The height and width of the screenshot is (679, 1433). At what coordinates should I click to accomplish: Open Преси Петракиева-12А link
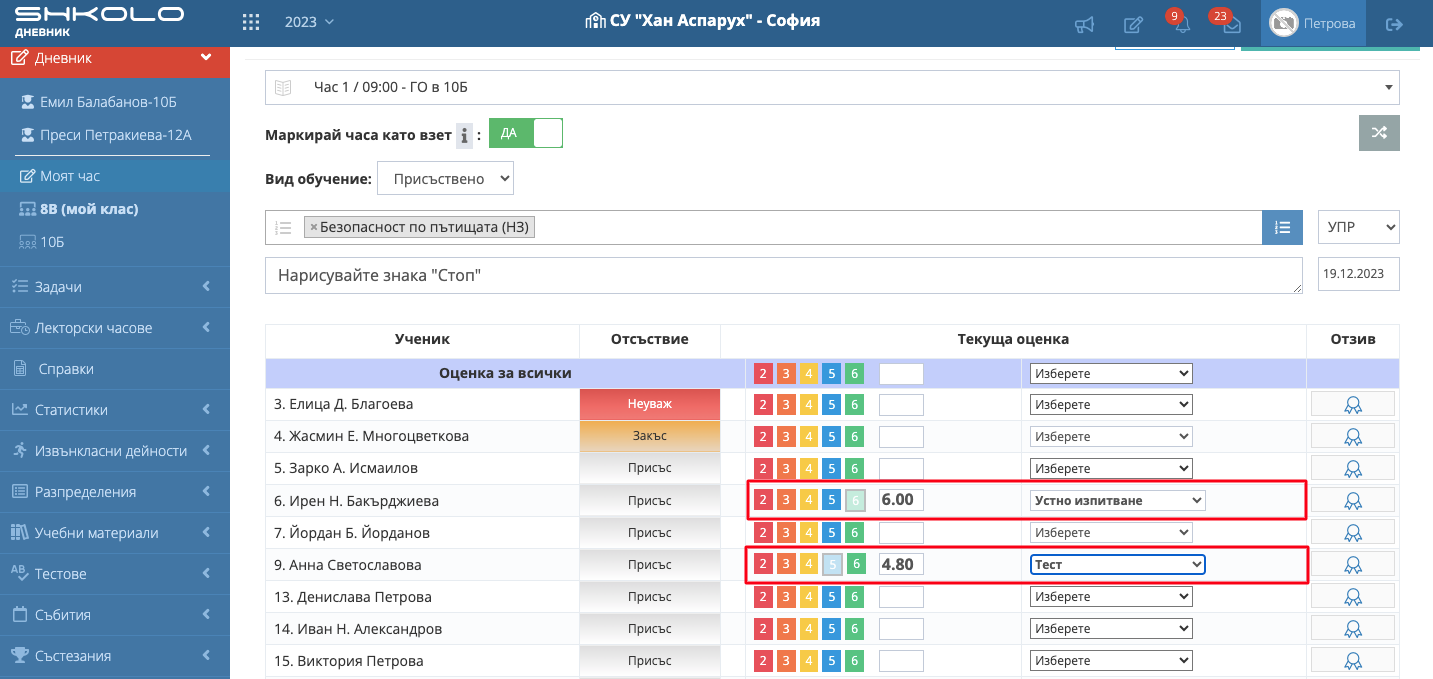tap(115, 135)
